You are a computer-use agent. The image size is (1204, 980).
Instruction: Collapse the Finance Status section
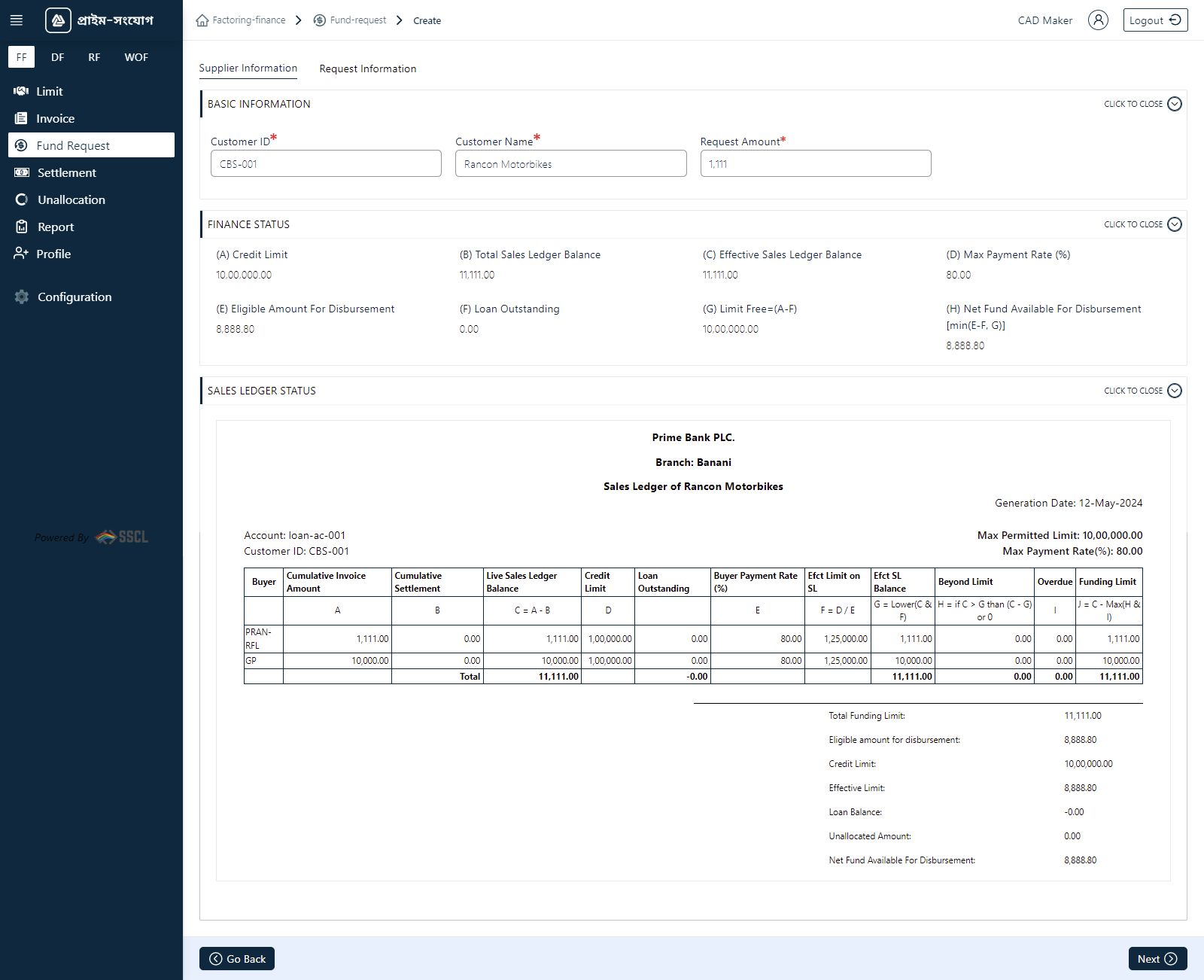point(1143,224)
